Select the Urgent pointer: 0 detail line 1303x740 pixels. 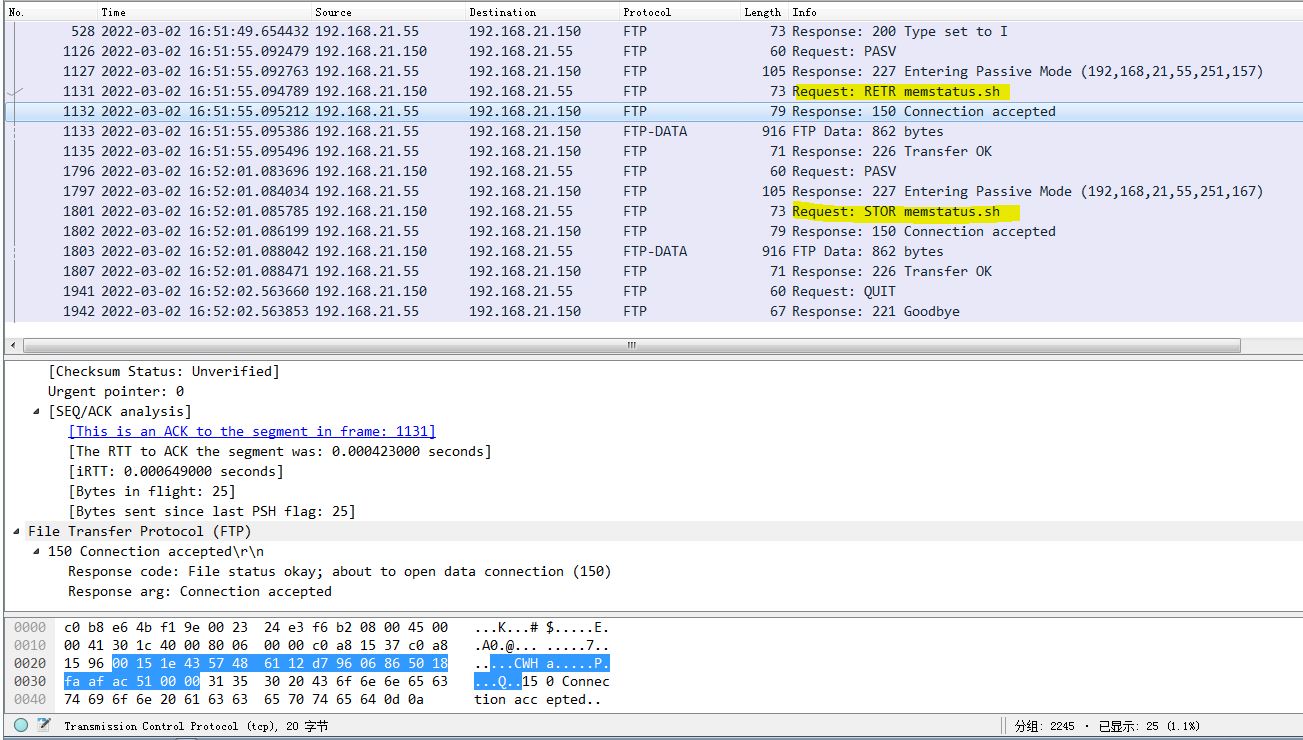coord(116,391)
